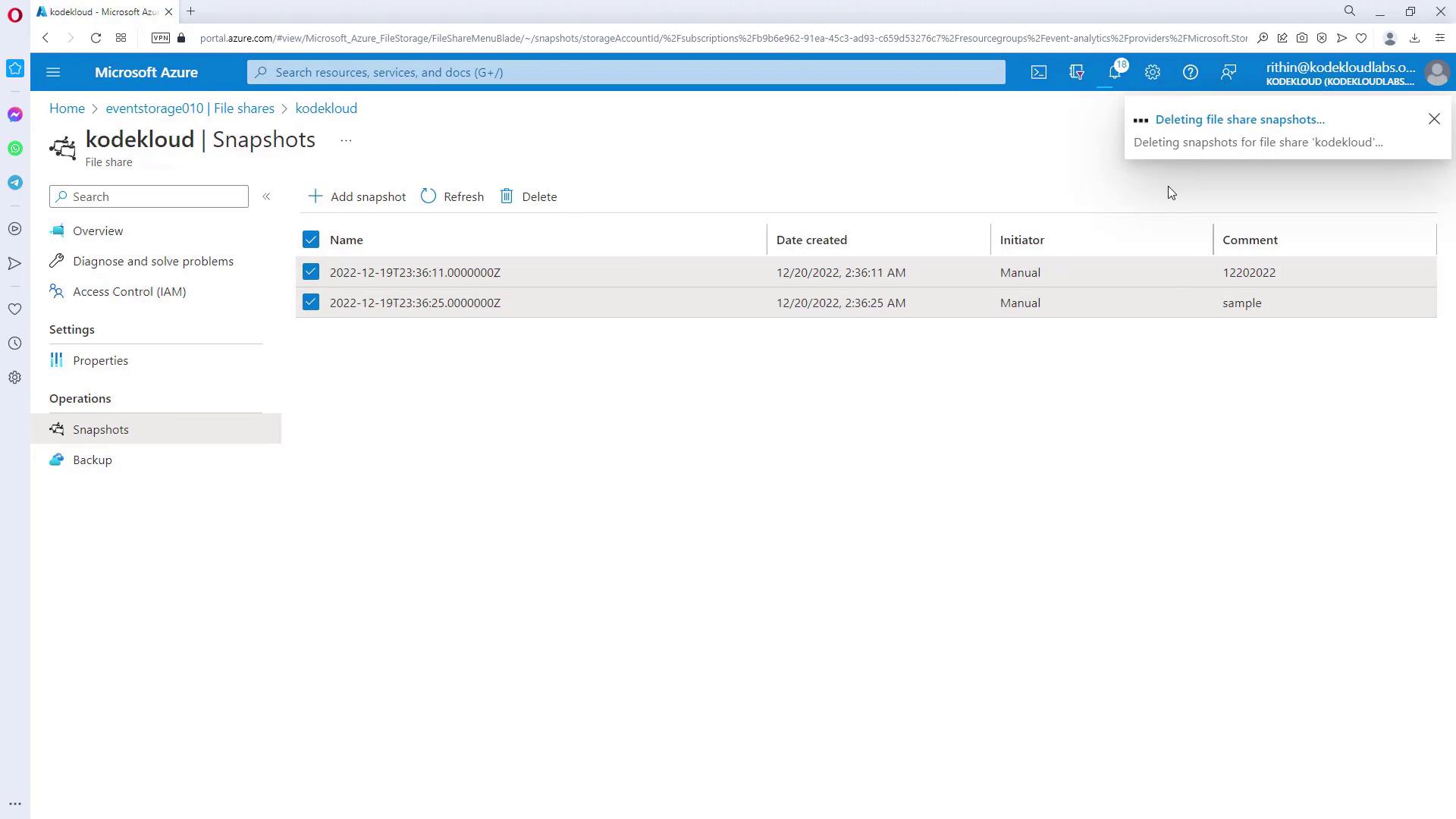The image size is (1456, 819).
Task: Uncheck snapshot 2022-12-19T23:36:25 checkbox
Action: point(311,302)
